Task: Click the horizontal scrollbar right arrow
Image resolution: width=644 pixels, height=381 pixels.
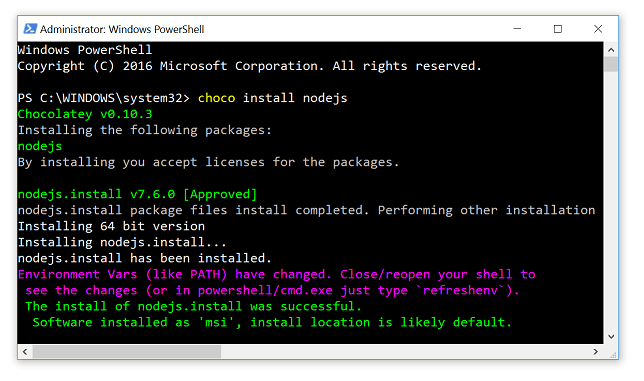Action: [x=596, y=351]
